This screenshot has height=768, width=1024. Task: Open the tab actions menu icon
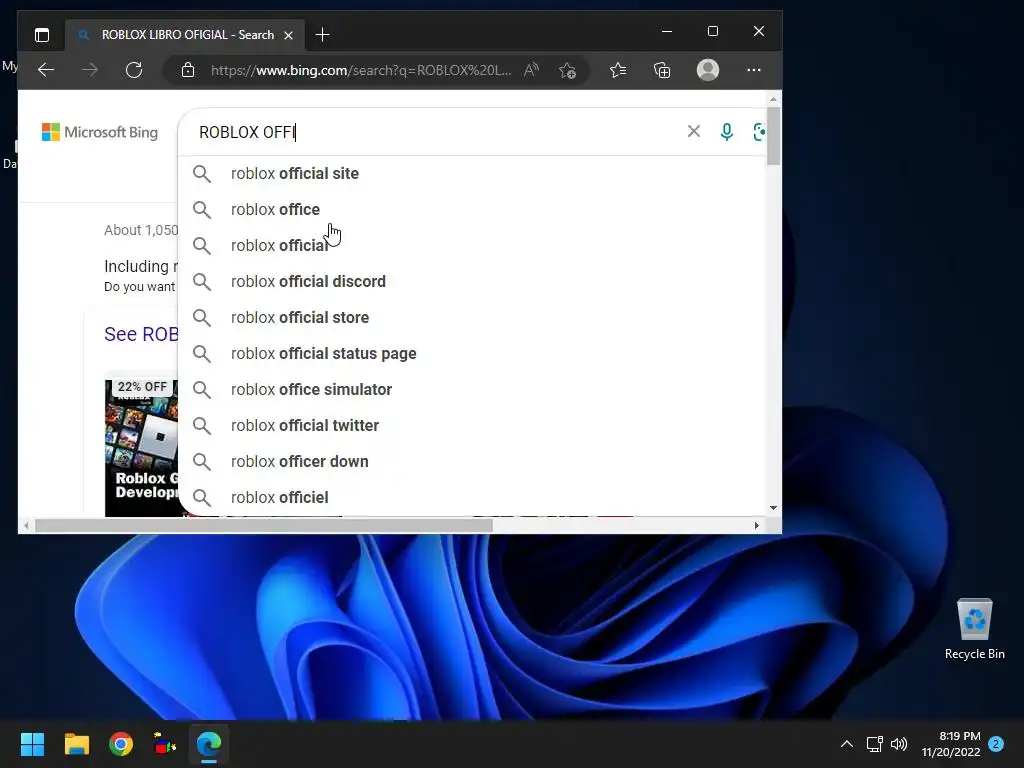(x=42, y=35)
